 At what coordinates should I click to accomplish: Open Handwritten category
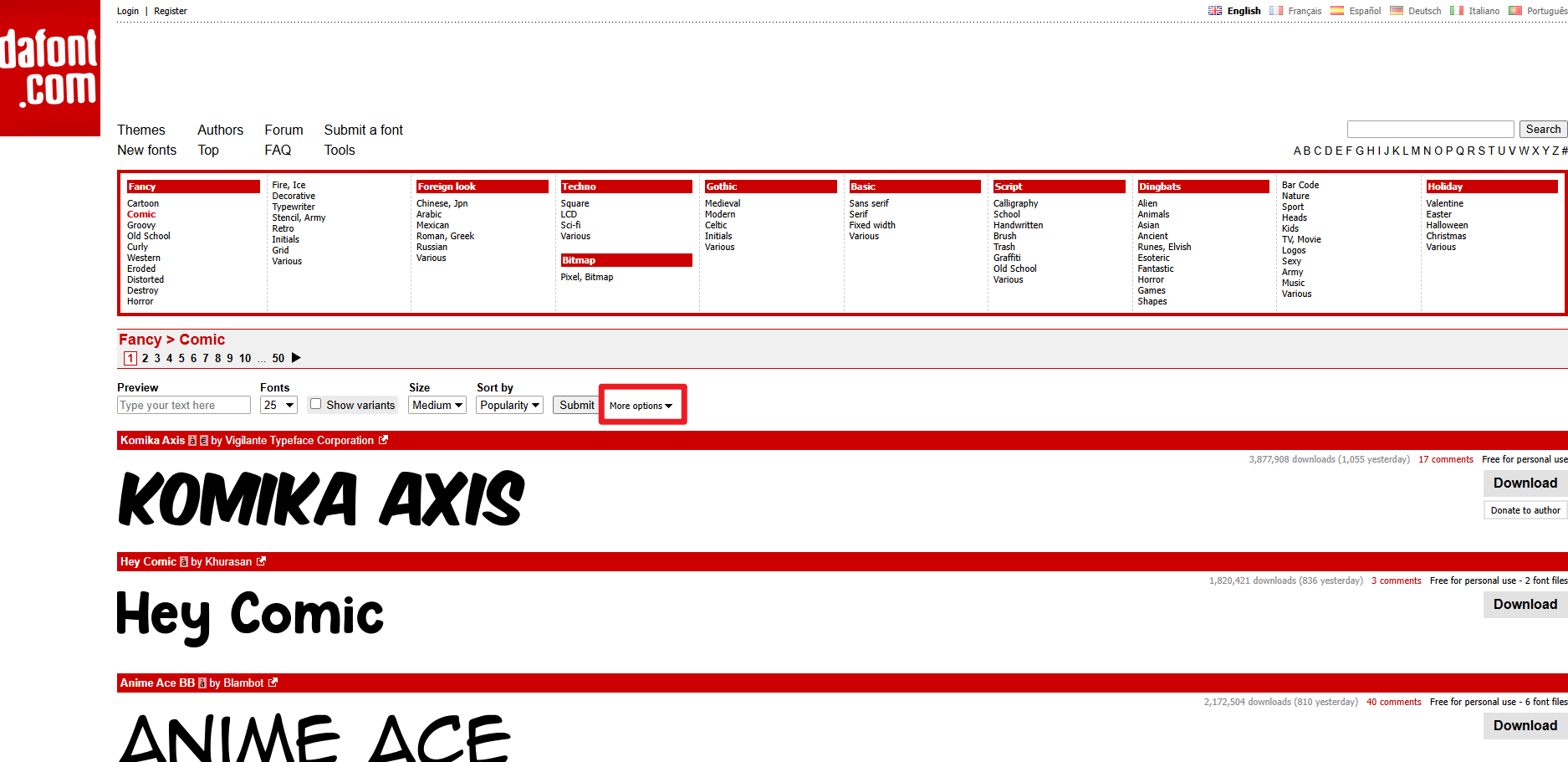point(1019,225)
